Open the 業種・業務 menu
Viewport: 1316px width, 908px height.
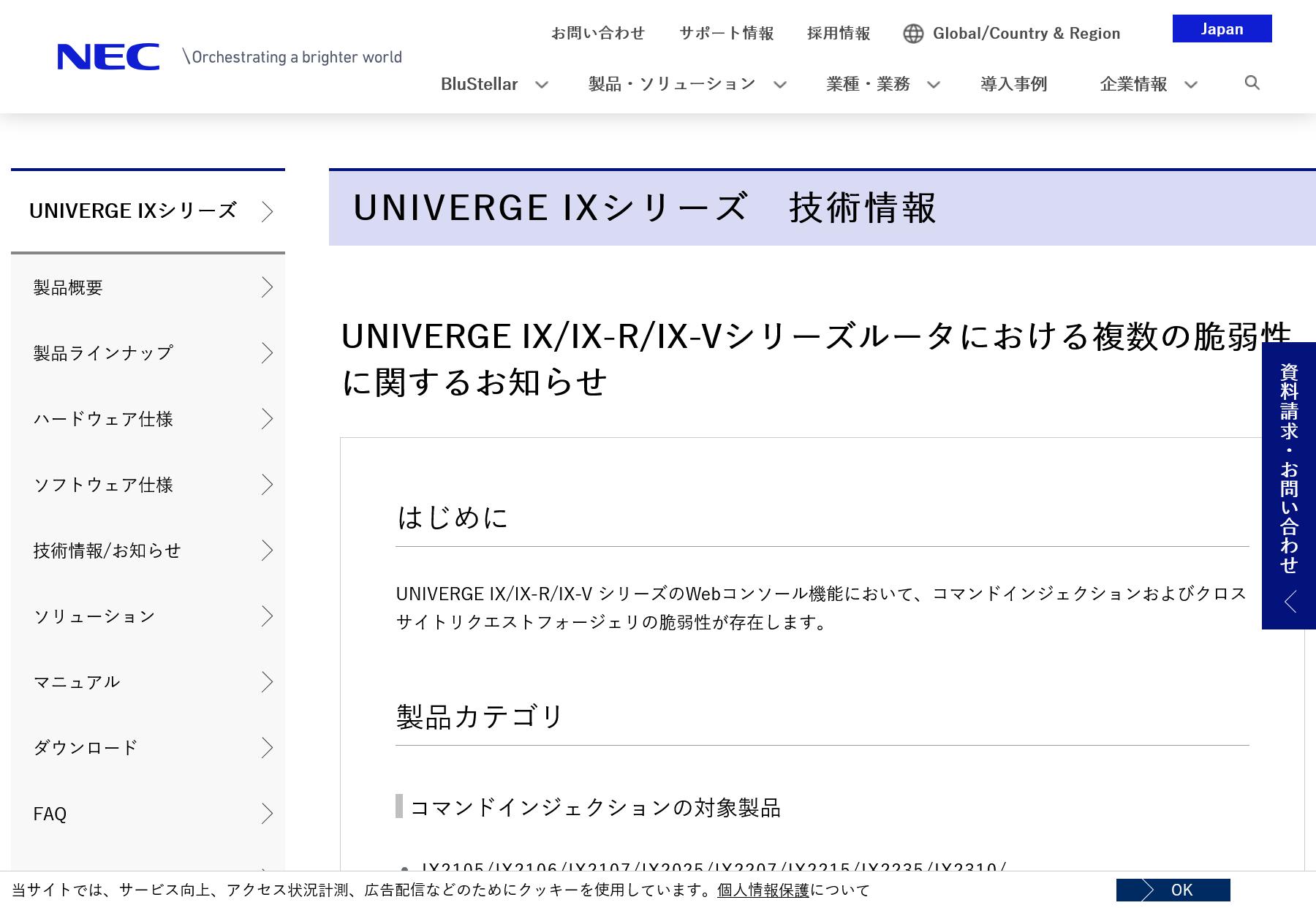point(868,84)
